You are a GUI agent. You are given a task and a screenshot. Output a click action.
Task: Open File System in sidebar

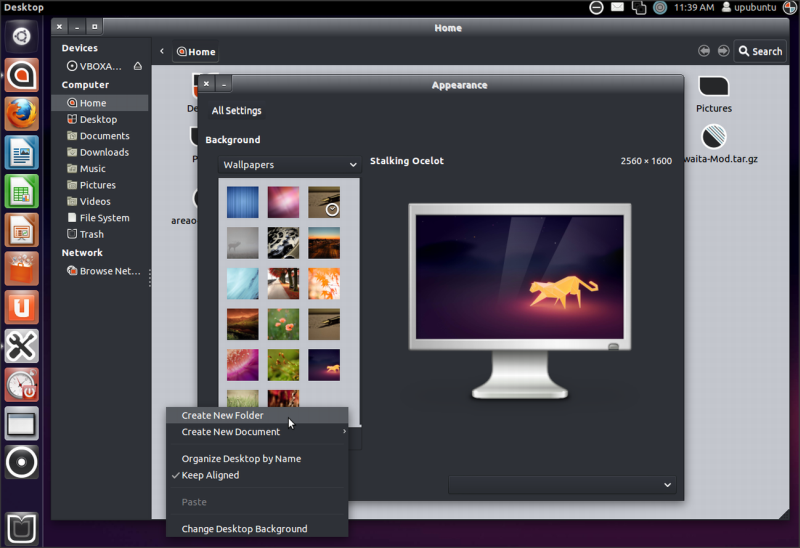[100, 218]
